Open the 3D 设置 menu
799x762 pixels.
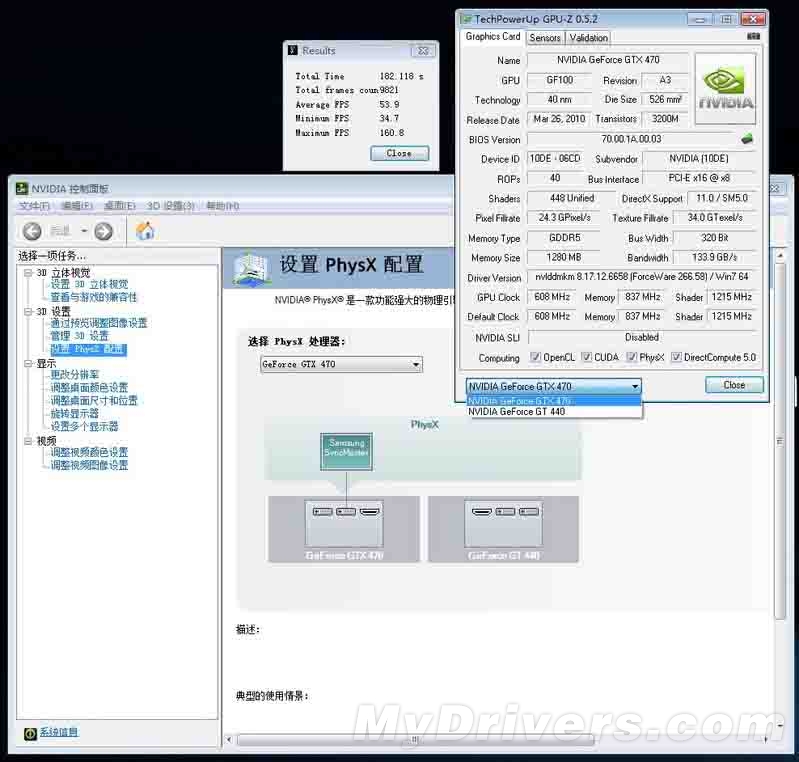click(171, 206)
